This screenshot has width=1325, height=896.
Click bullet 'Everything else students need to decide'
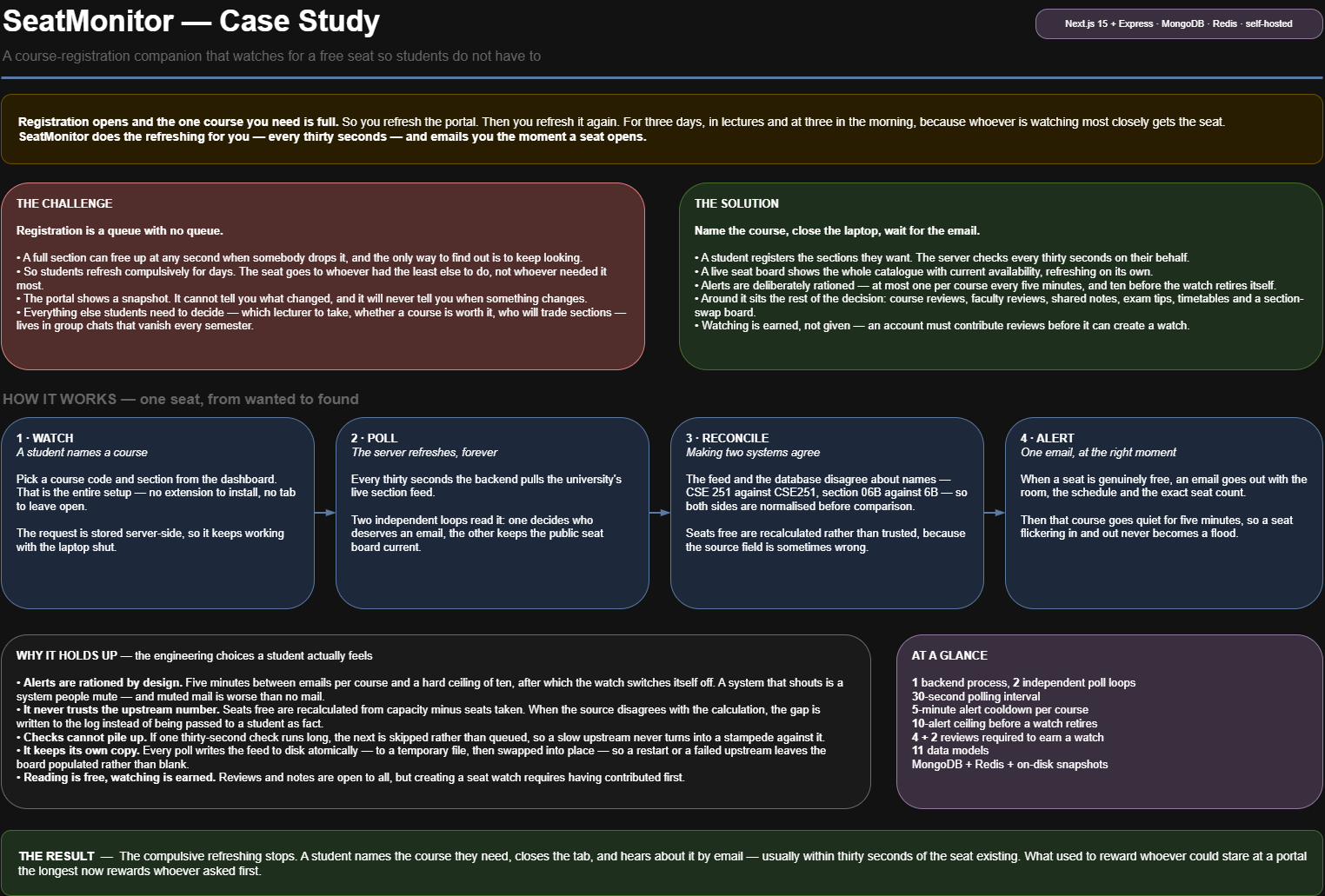pos(321,319)
